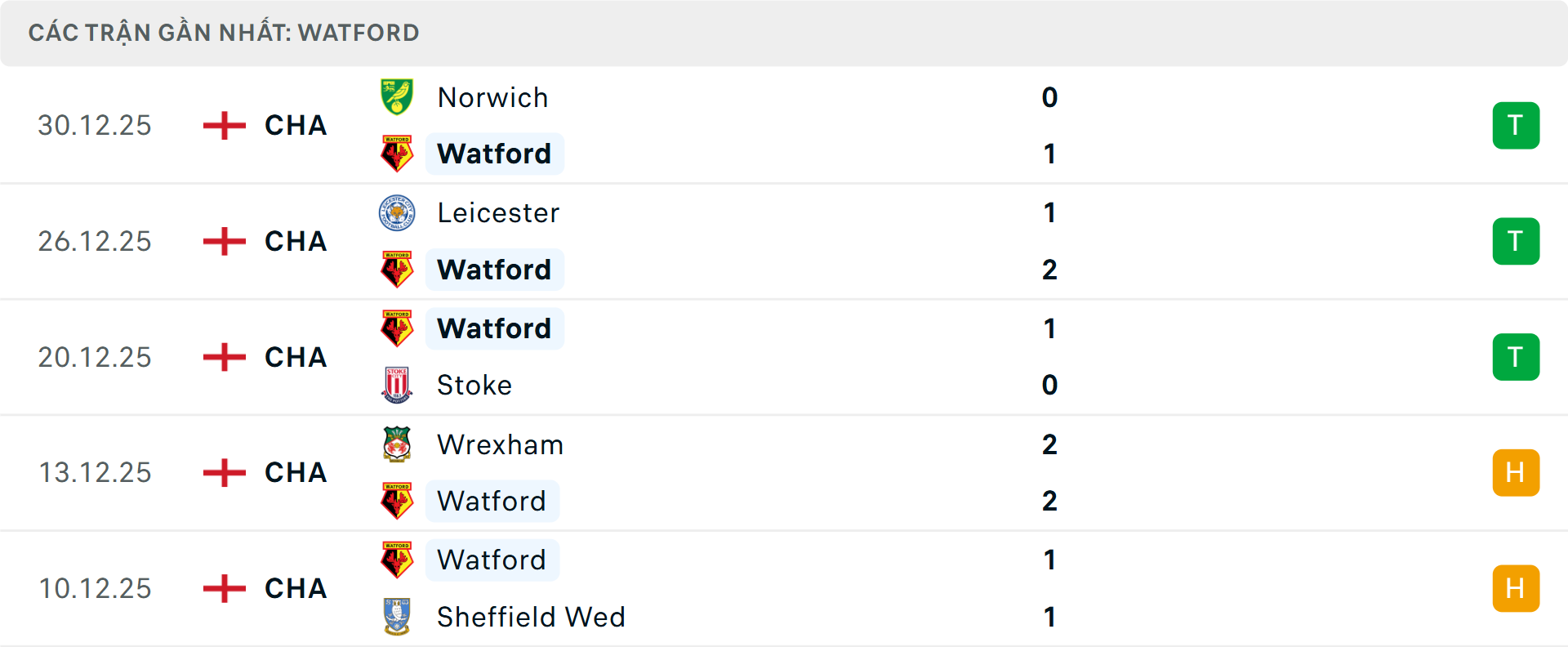This screenshot has width=1568, height=647.
Task: Click the Leicester club crest
Action: point(397,212)
